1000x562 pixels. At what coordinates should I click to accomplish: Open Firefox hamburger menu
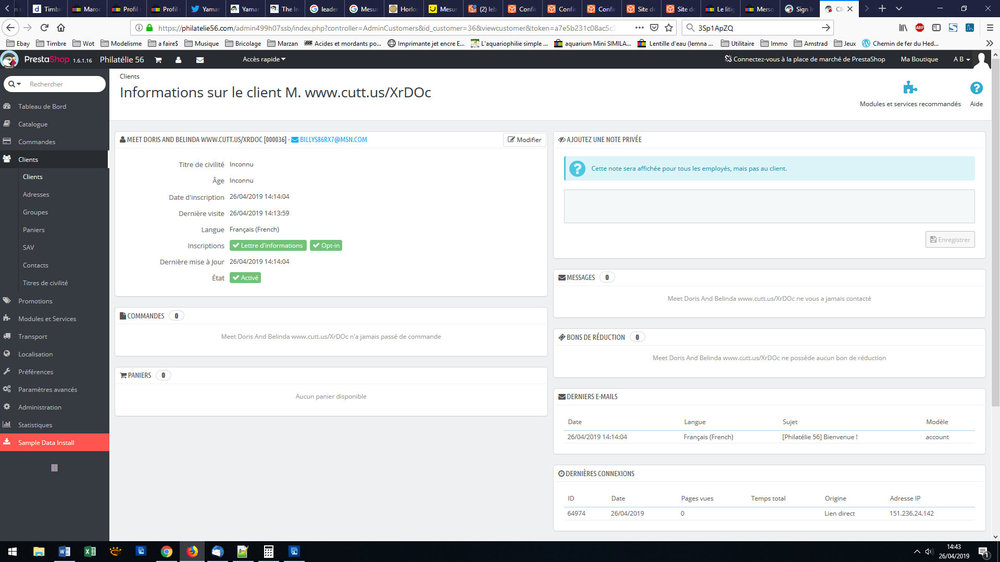click(989, 27)
